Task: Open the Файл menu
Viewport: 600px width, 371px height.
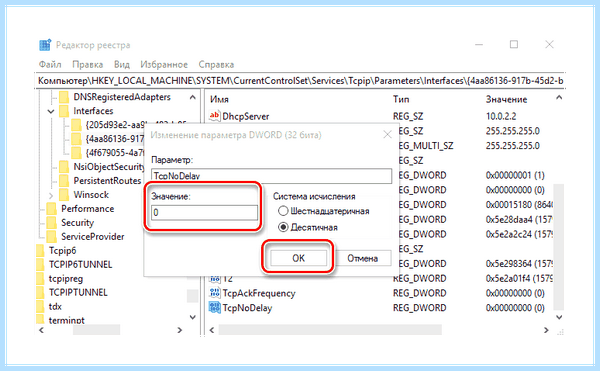Action: [x=50, y=64]
